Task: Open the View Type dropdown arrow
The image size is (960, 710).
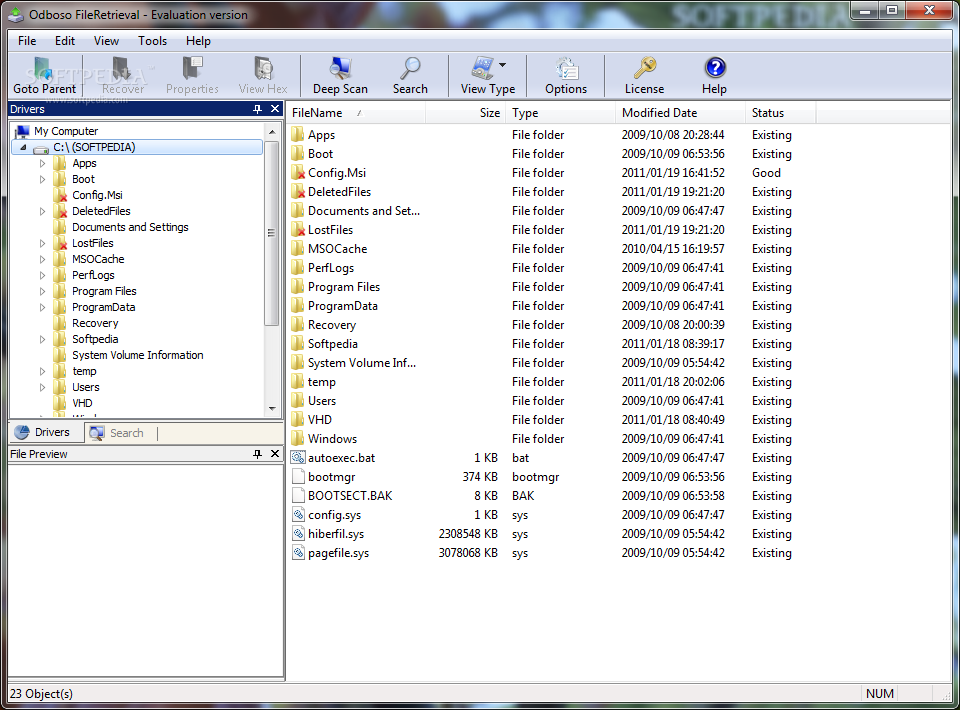Action: click(503, 65)
